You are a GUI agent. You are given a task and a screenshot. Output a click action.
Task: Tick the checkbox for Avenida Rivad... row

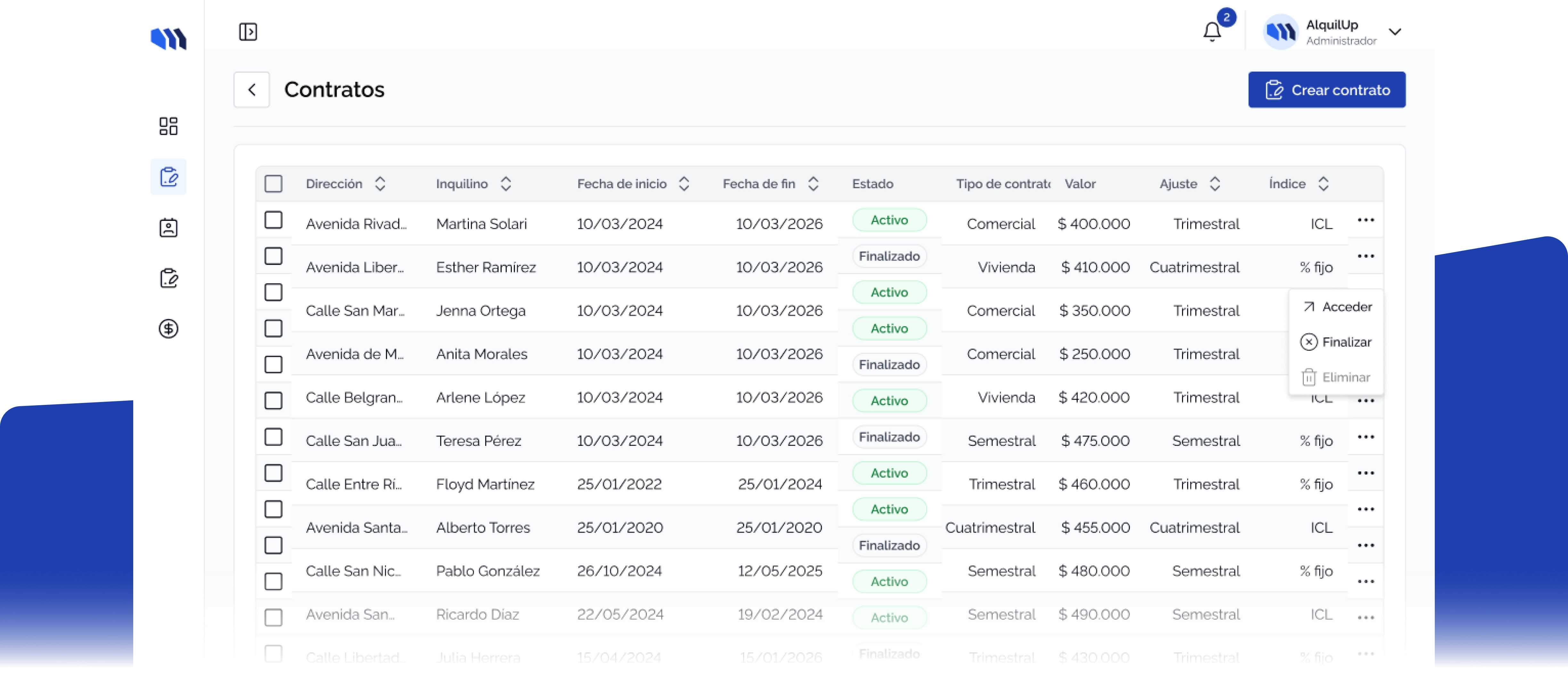[273, 220]
